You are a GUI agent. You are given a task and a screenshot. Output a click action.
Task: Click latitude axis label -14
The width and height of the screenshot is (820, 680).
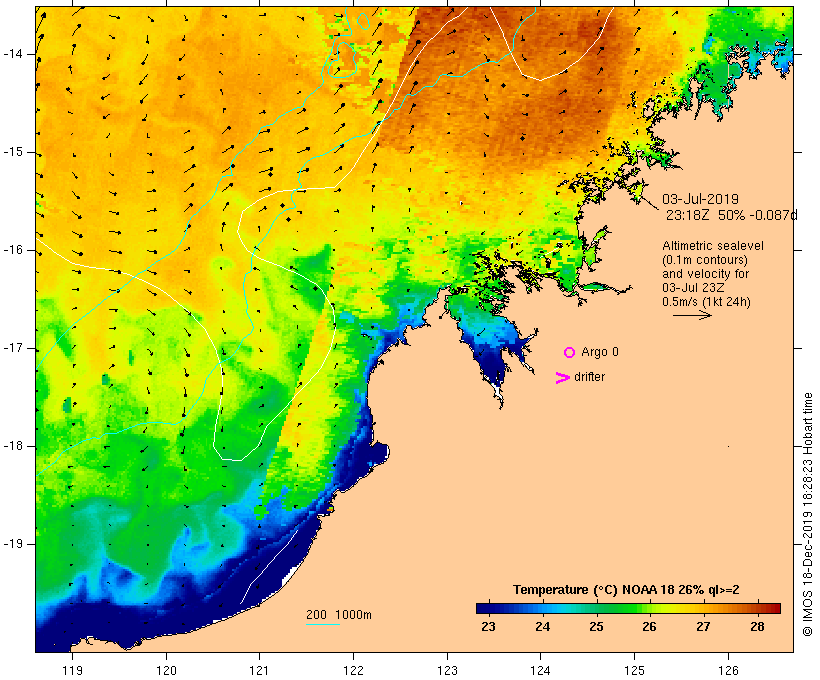tap(13, 54)
